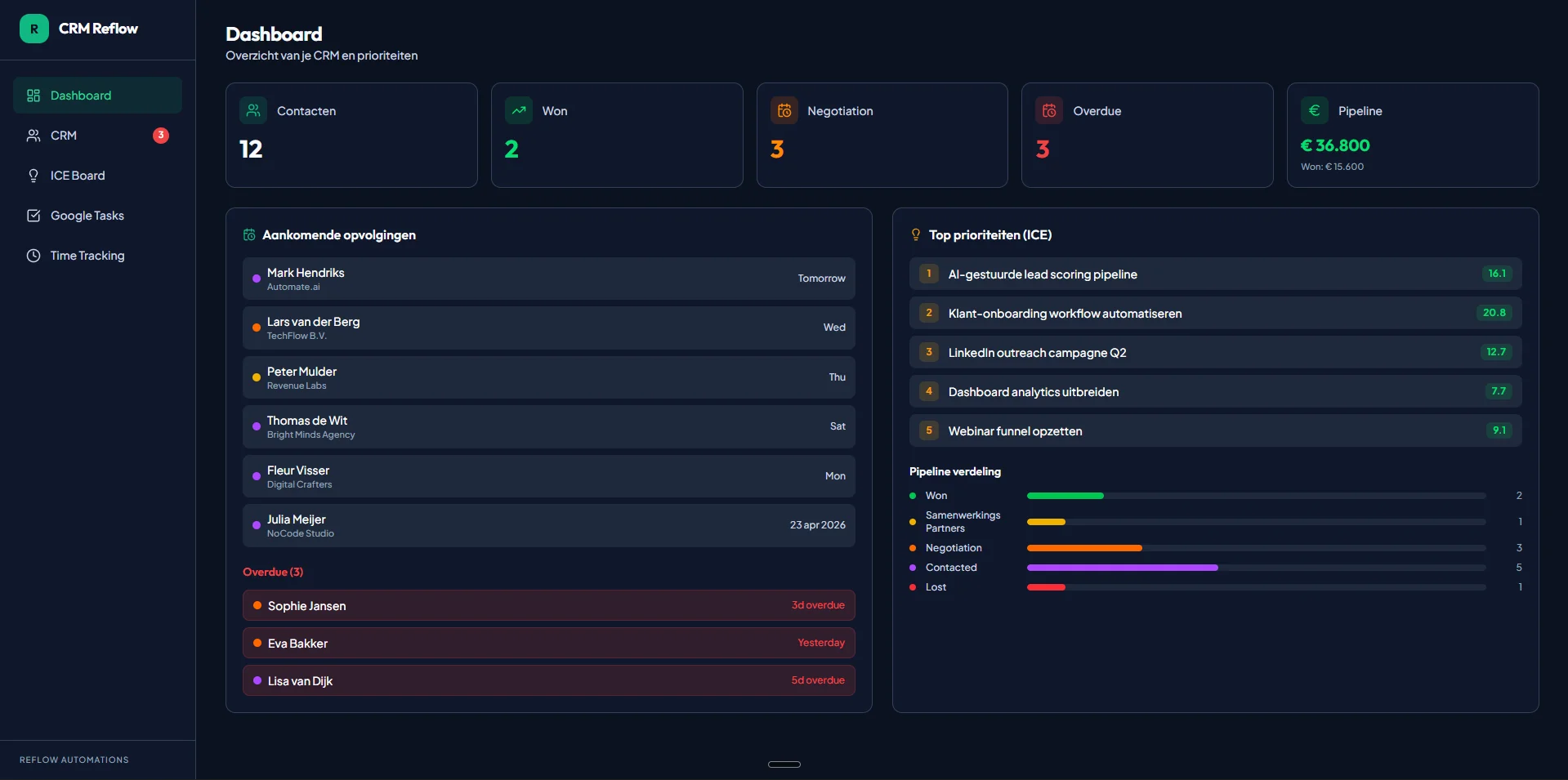Click the 9.1 ICE score badge
The width and height of the screenshot is (1568, 780).
coord(1499,430)
